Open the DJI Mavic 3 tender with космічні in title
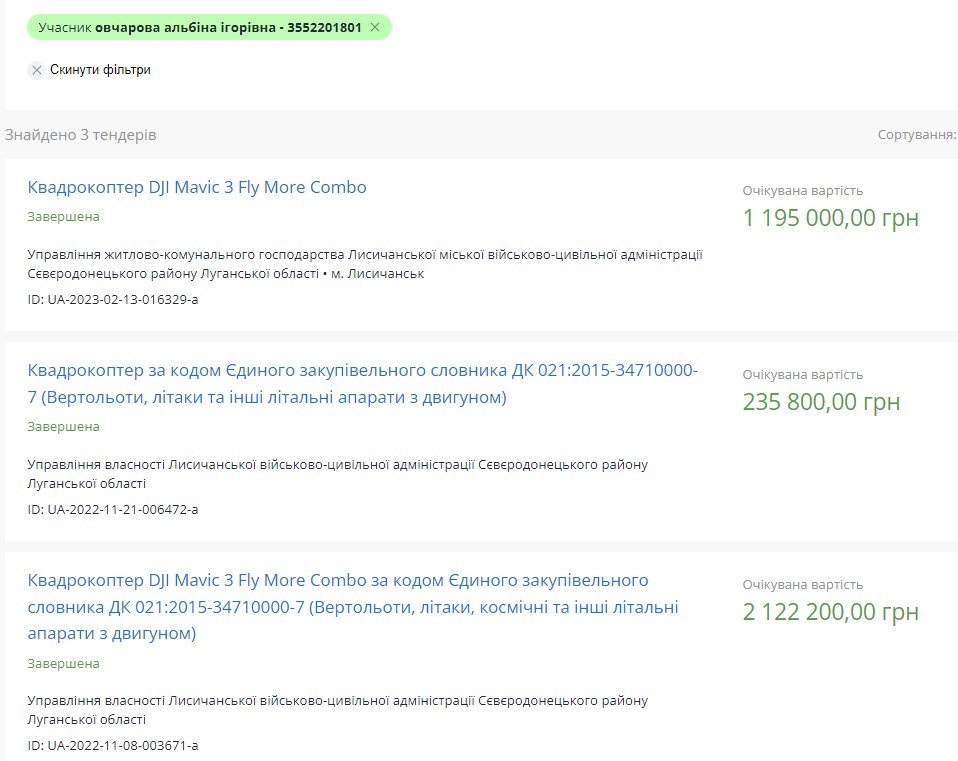This screenshot has height=761, width=958. (x=353, y=606)
